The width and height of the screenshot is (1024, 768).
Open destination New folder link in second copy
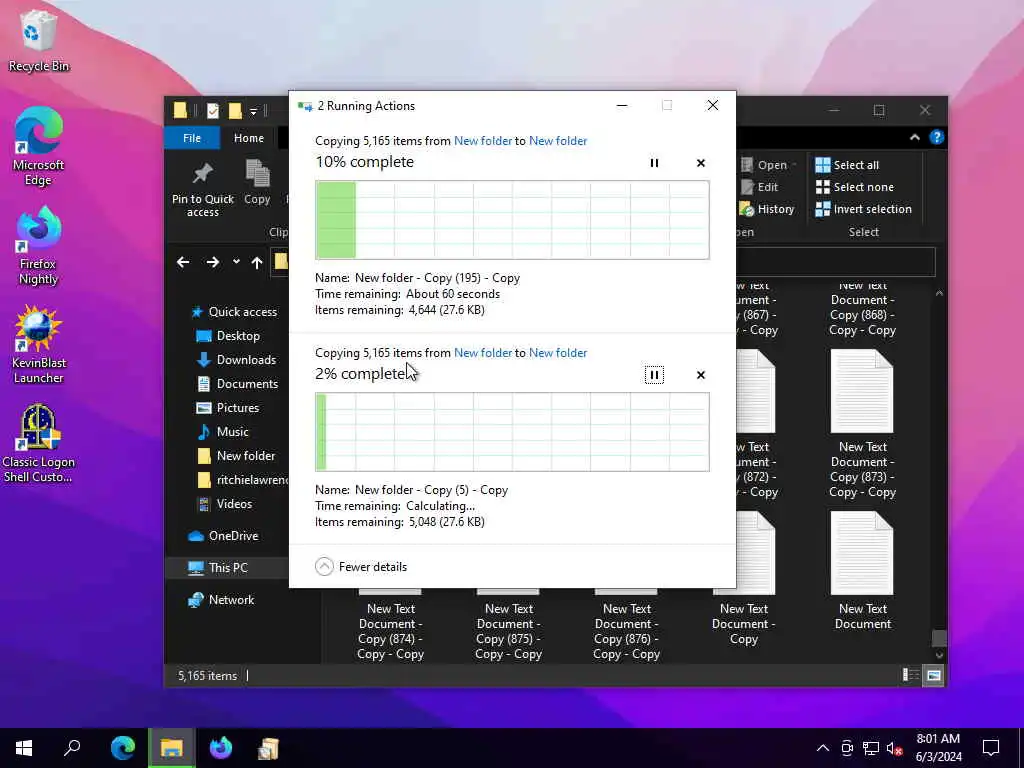coord(558,353)
